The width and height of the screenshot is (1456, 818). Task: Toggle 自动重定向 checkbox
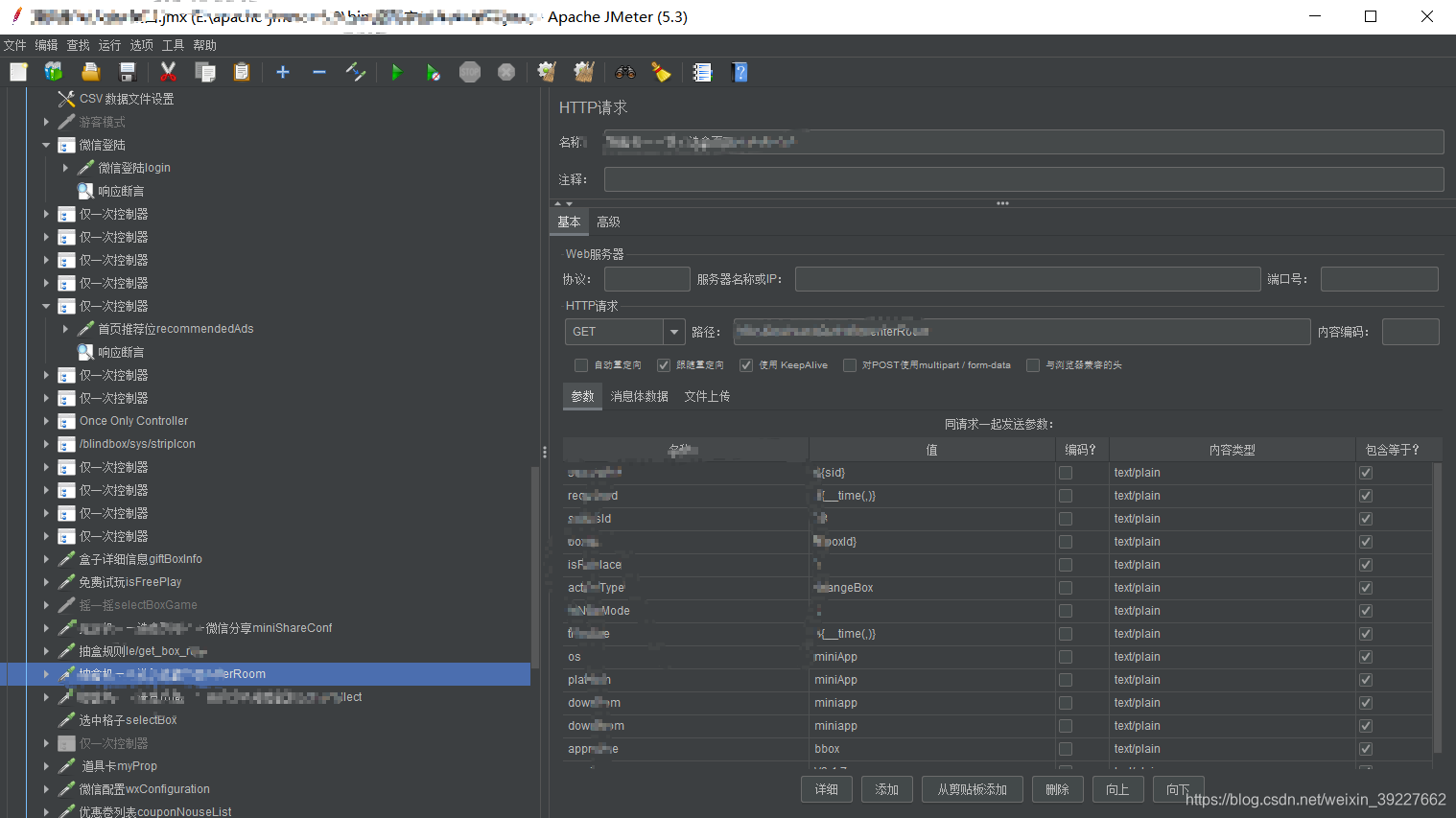click(x=581, y=365)
